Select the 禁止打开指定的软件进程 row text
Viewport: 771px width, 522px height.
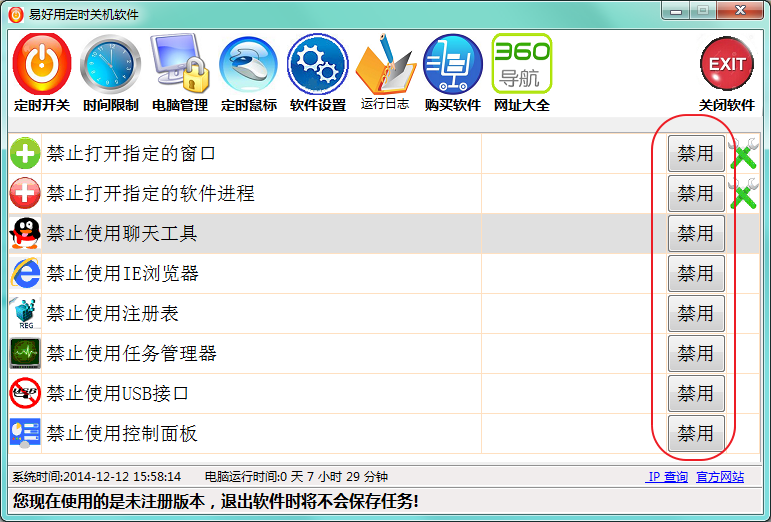[150, 193]
